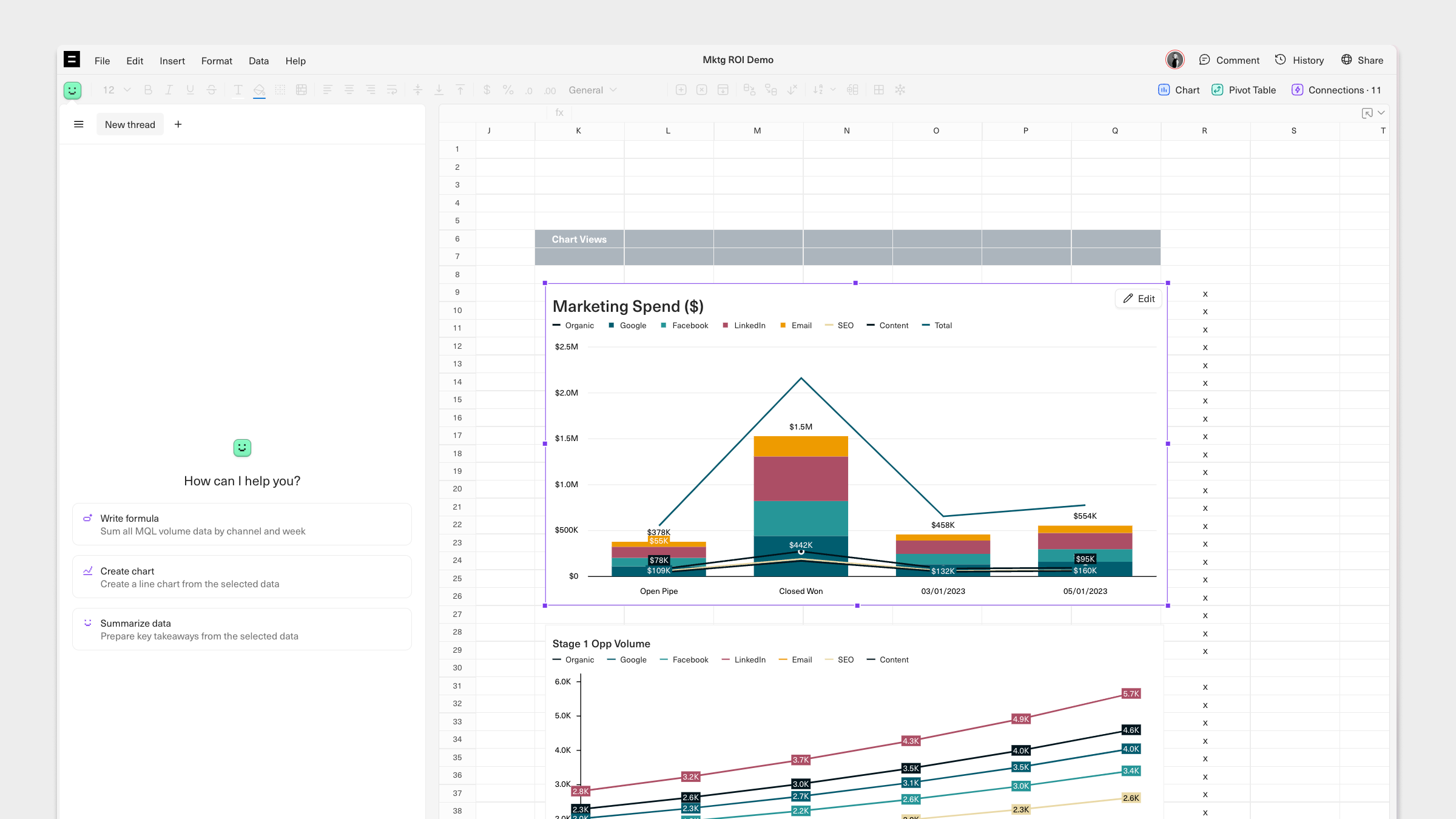Click the freeze snowflake icon
This screenshot has height=819, width=1456.
[x=900, y=90]
